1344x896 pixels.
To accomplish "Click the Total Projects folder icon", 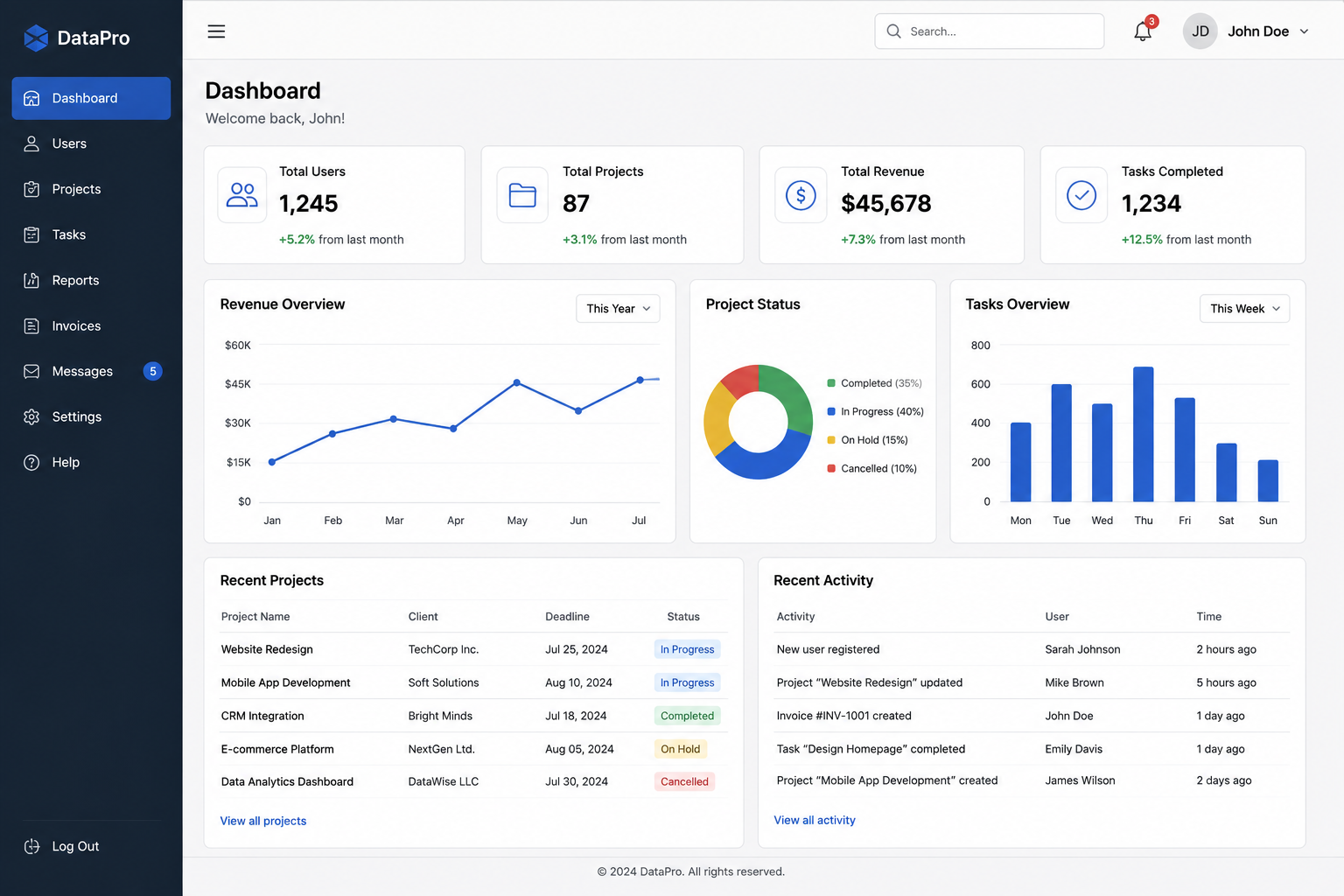I will 522,195.
